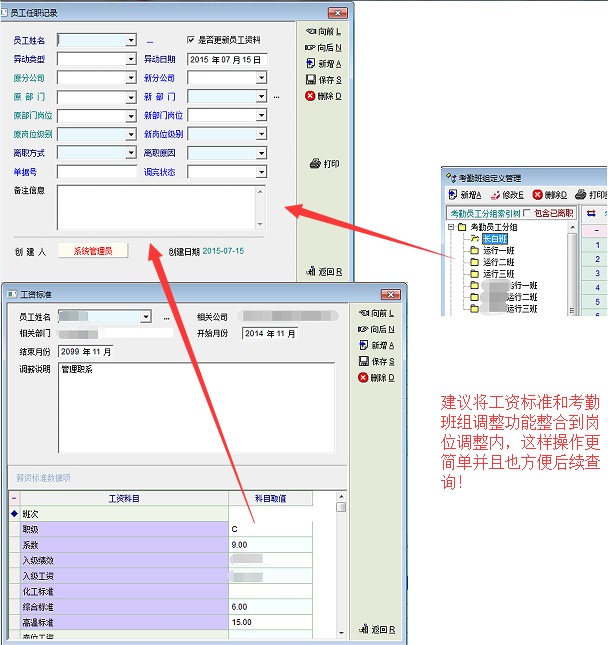Viewport: 608px width, 645px height.
Task: Open 新分公司 dropdown list
Action: coord(261,78)
